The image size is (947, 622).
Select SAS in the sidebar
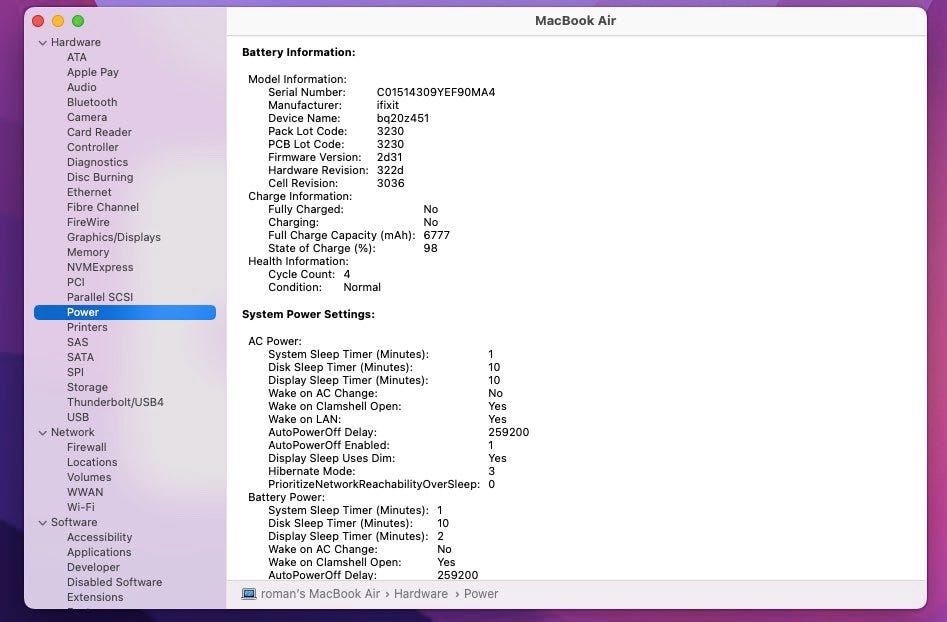(x=77, y=342)
